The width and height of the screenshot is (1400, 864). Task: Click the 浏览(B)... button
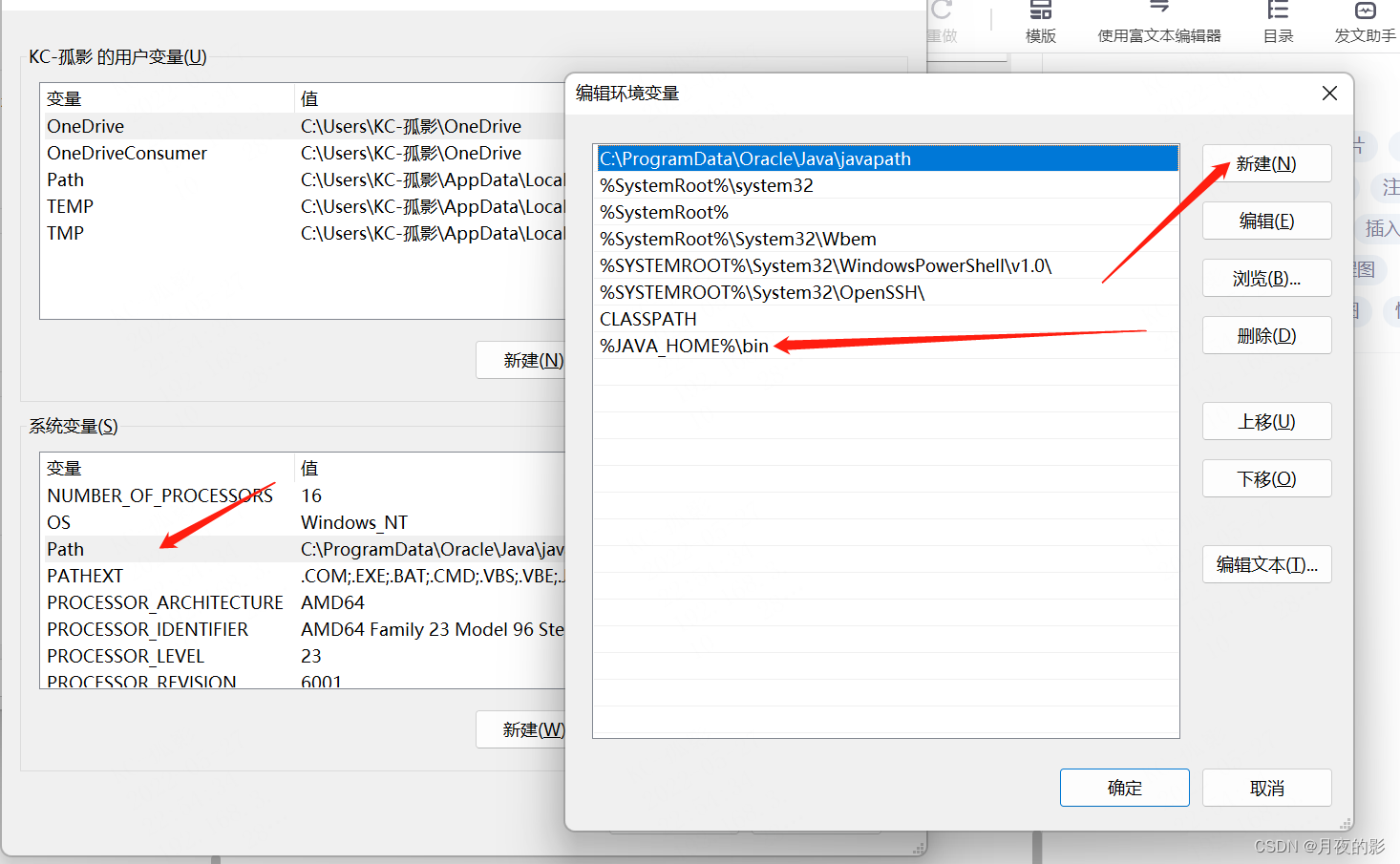point(1266,278)
